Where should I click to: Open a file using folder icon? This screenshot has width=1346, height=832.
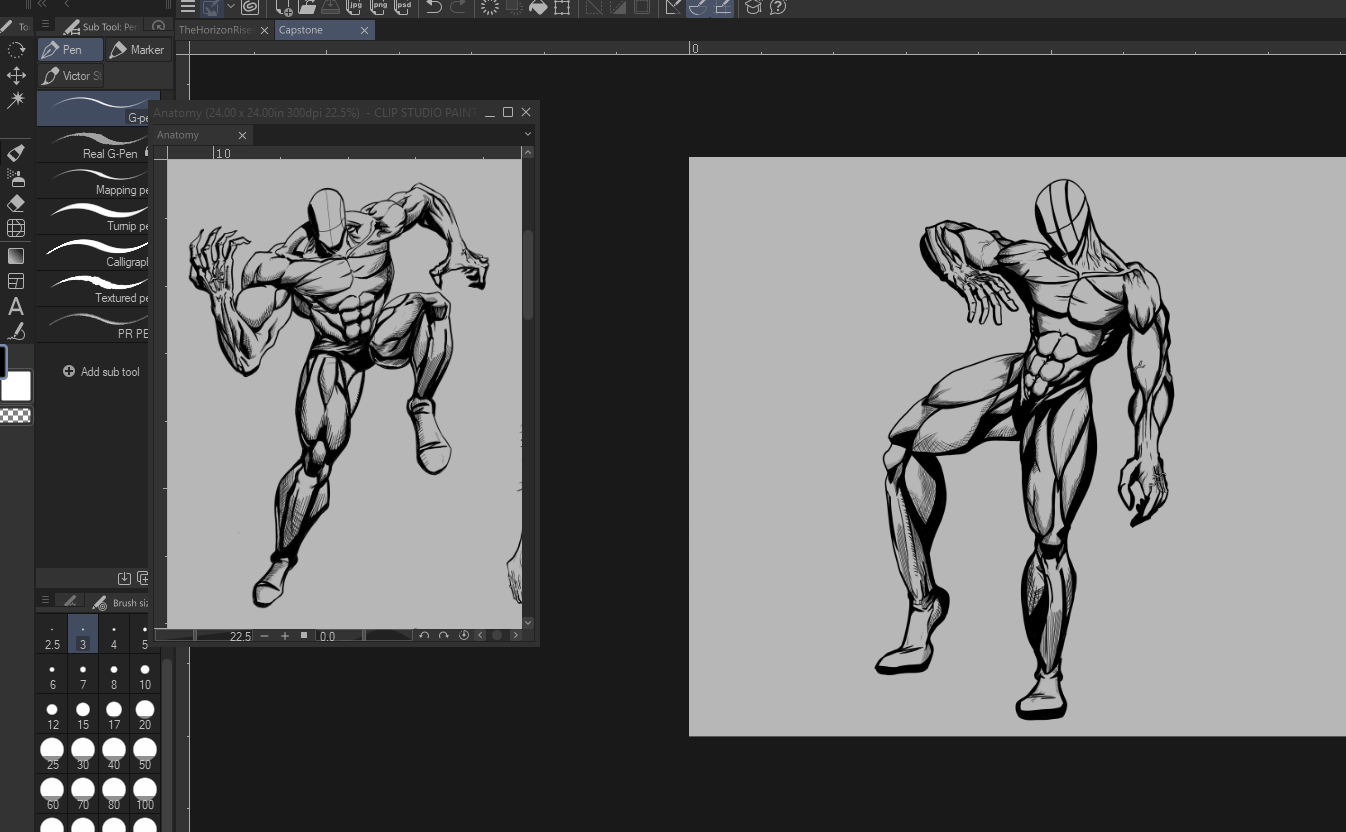click(307, 7)
